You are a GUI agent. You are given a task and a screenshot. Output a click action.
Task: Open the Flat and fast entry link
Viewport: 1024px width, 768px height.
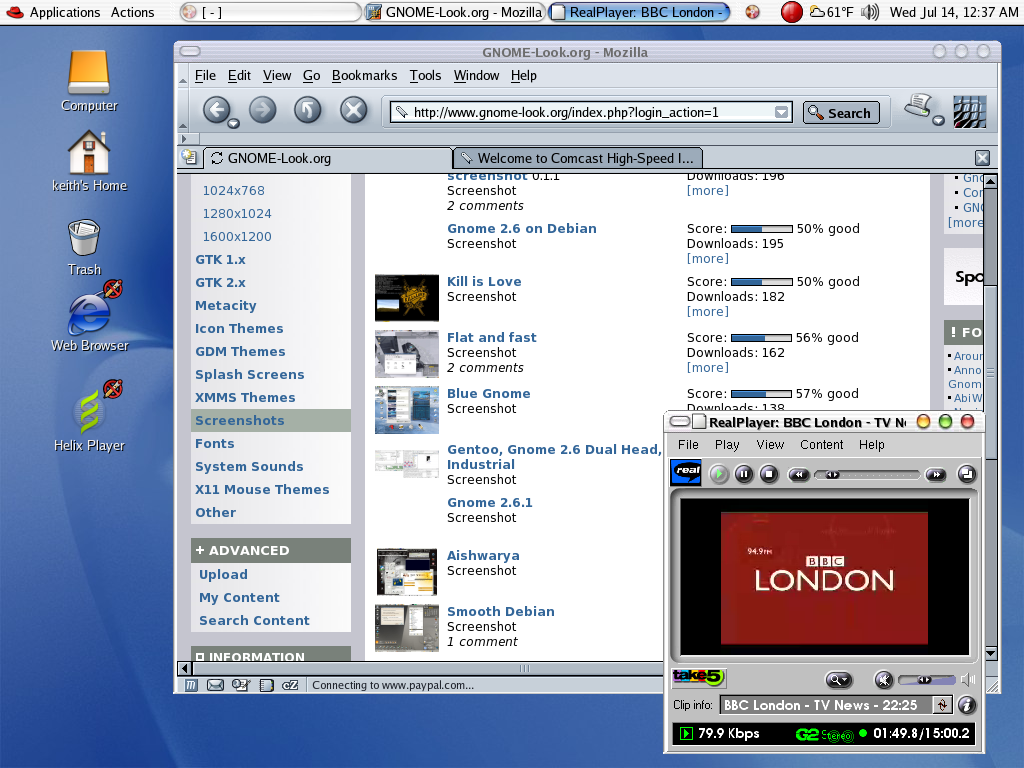tap(492, 338)
